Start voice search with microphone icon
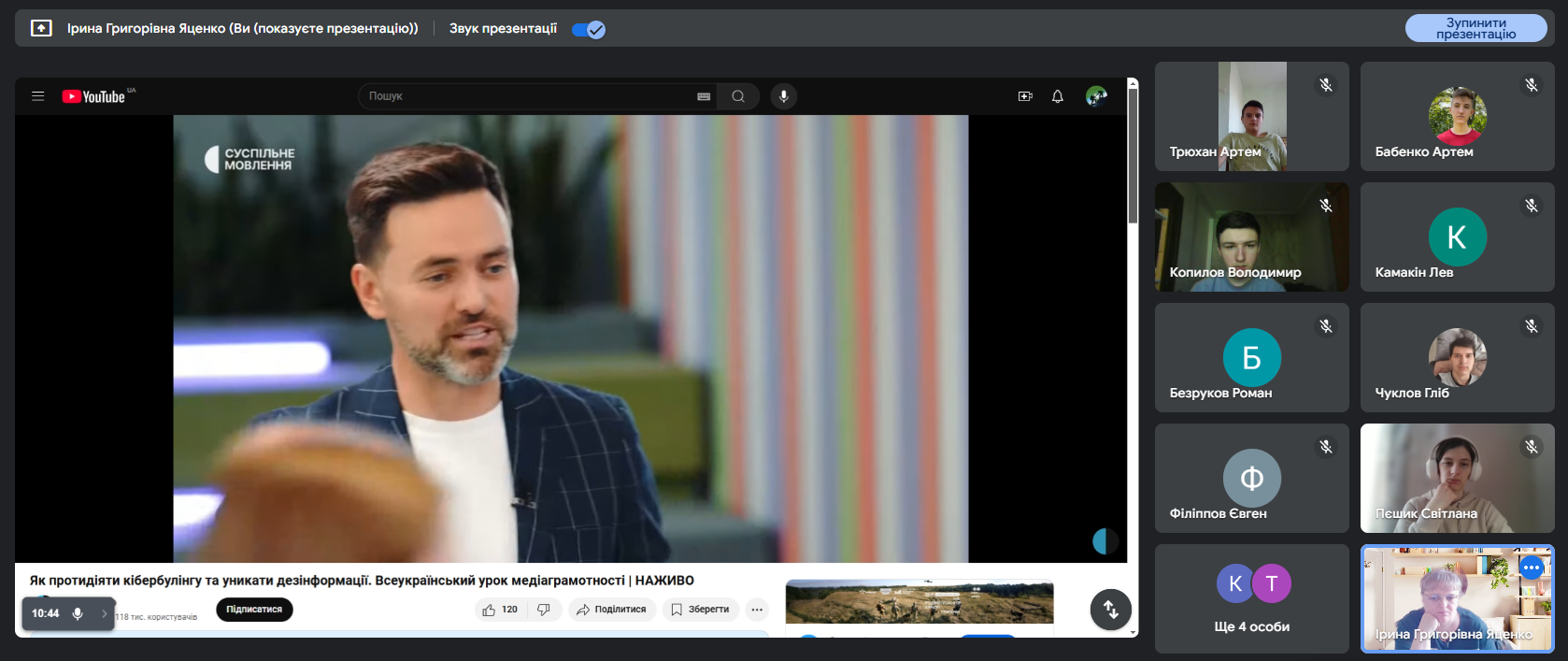The image size is (1568, 661). click(784, 96)
